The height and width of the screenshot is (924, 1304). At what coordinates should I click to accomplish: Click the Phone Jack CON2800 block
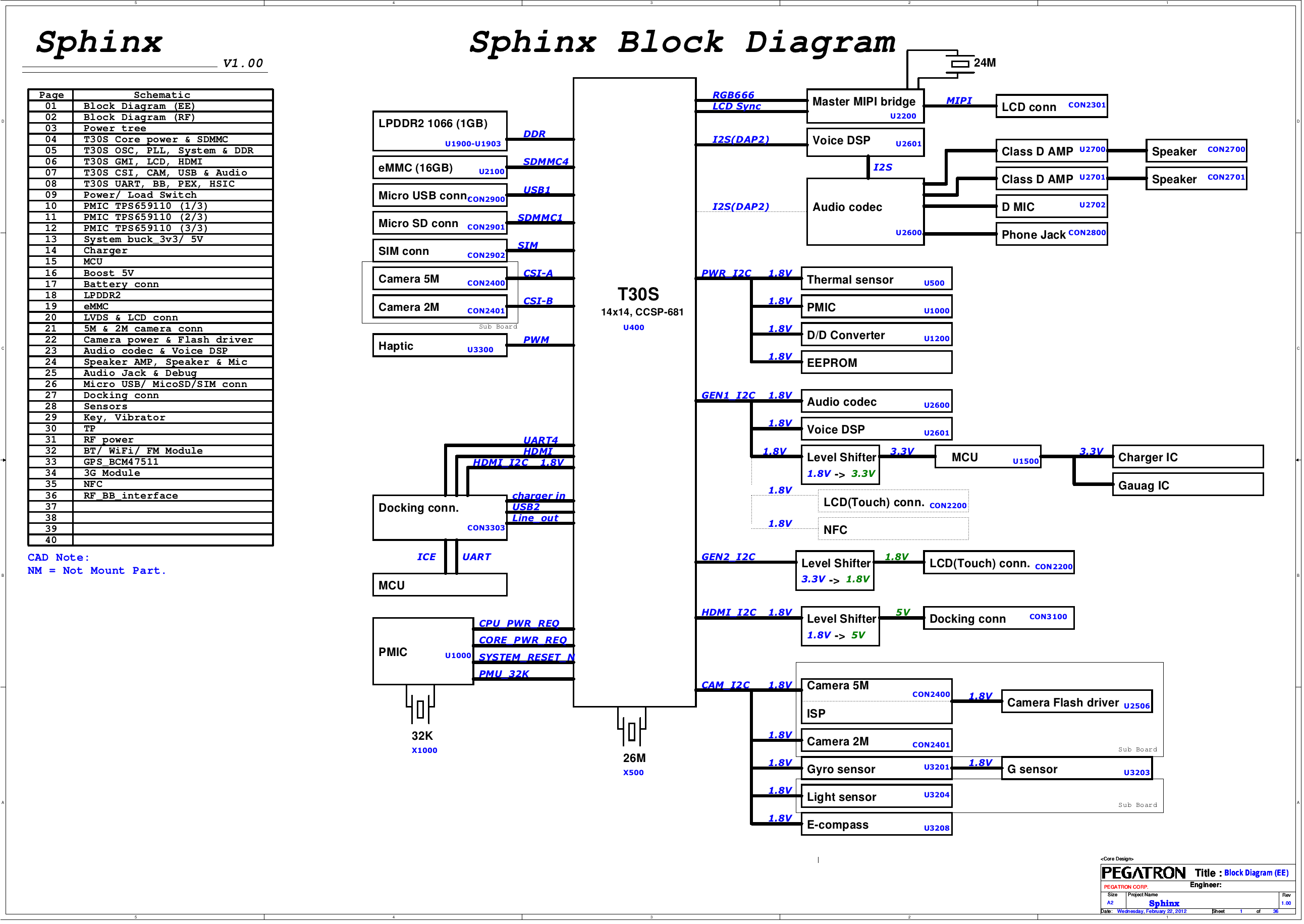coord(1053,235)
